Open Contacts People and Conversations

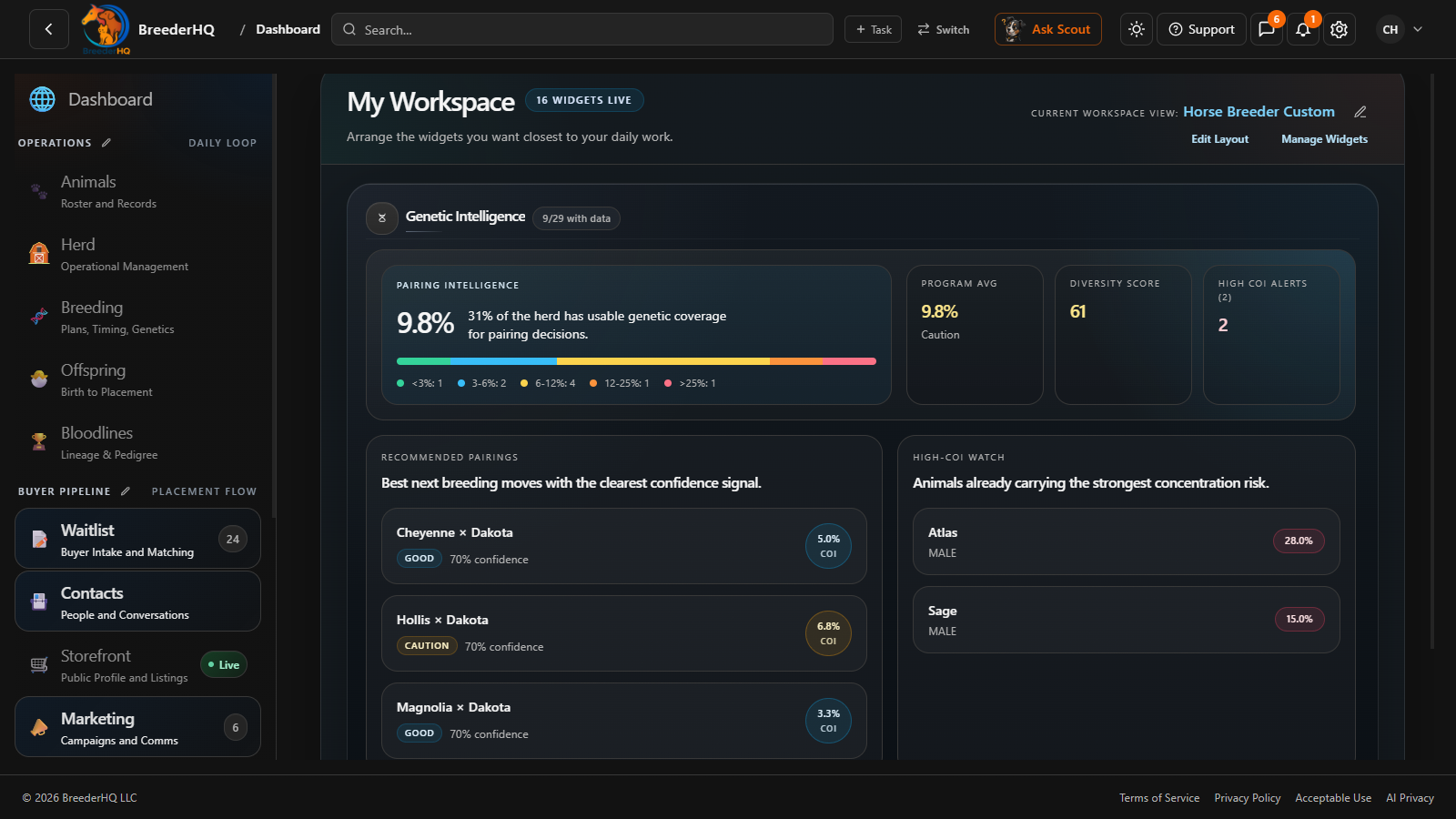pos(138,602)
